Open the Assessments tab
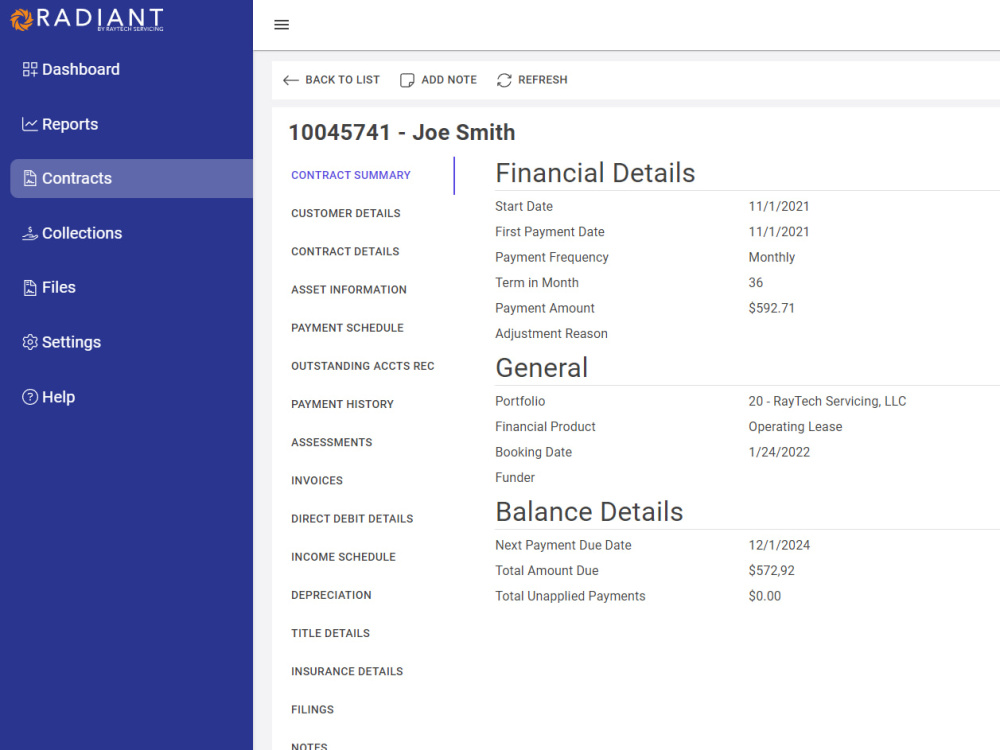Image resolution: width=1000 pixels, height=750 pixels. [332, 443]
